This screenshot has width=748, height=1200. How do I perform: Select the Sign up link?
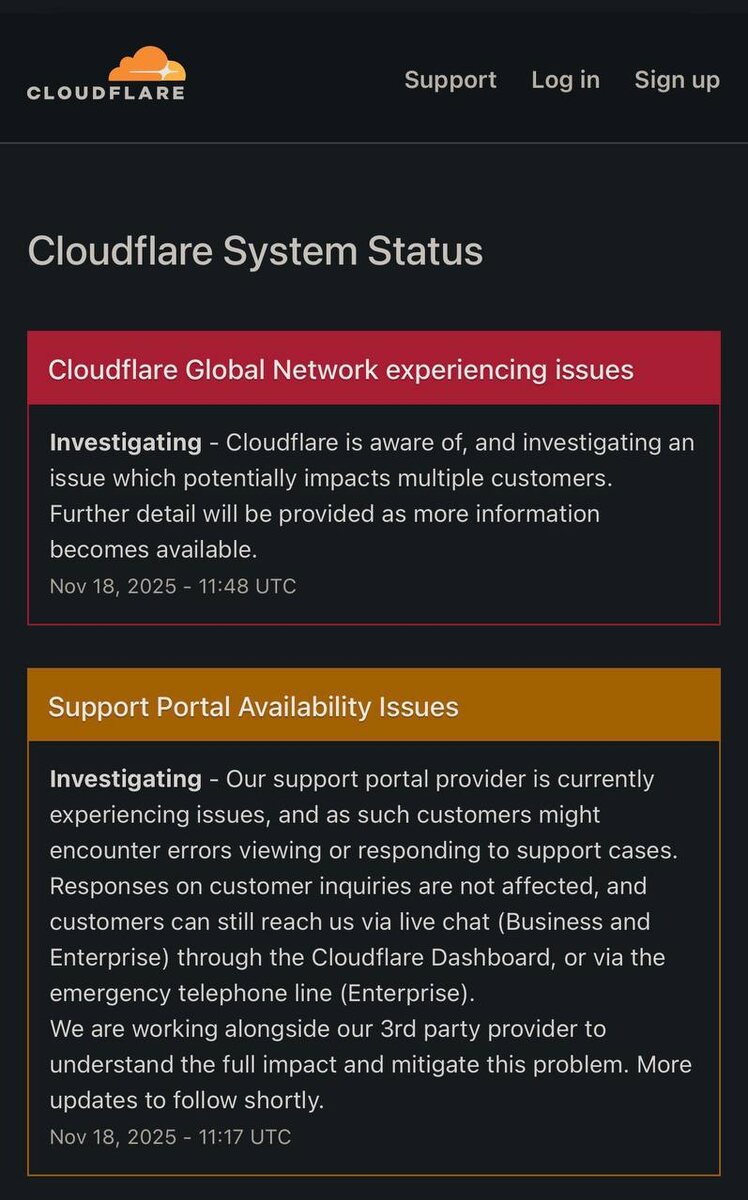(677, 80)
